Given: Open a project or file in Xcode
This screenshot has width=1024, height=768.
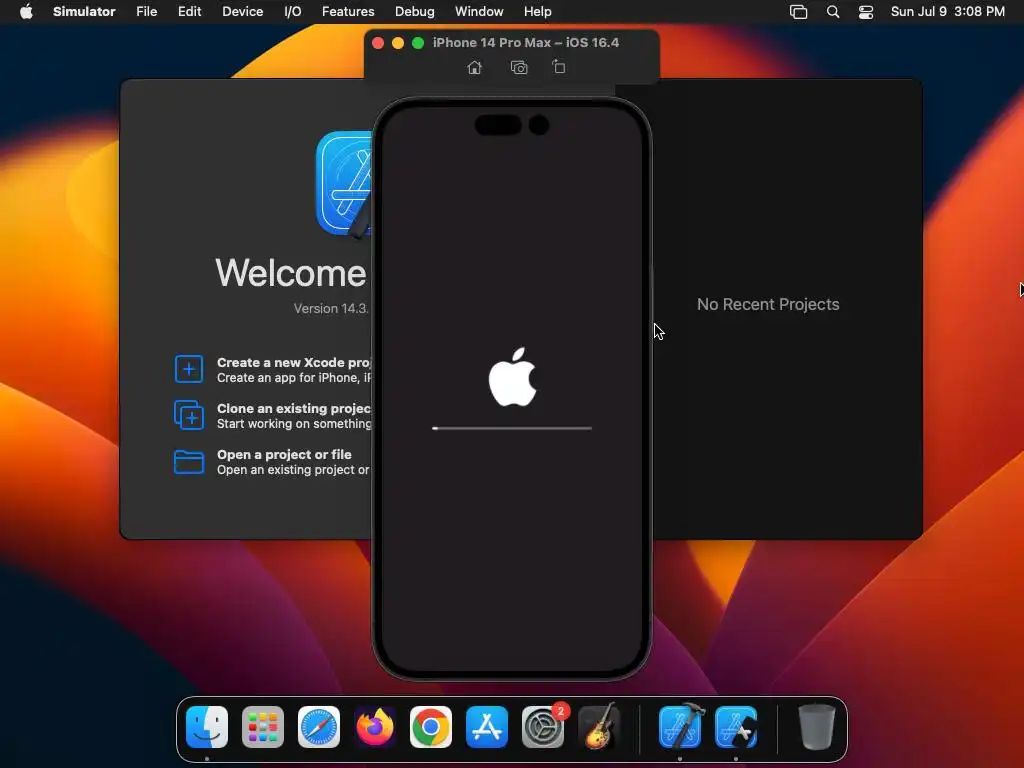Looking at the screenshot, I should tap(272, 462).
